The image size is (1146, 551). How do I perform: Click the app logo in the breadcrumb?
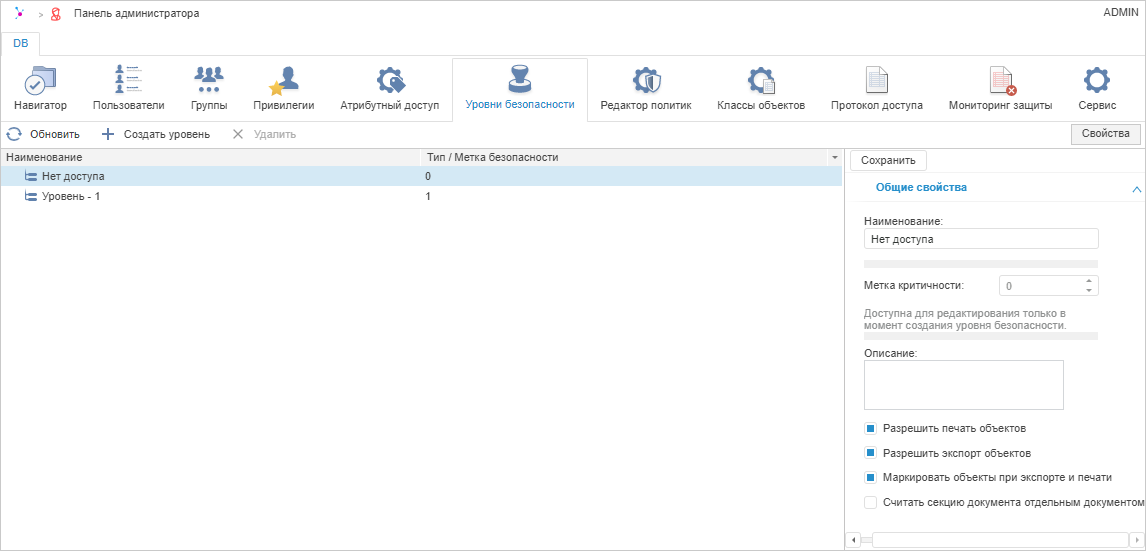(20, 13)
